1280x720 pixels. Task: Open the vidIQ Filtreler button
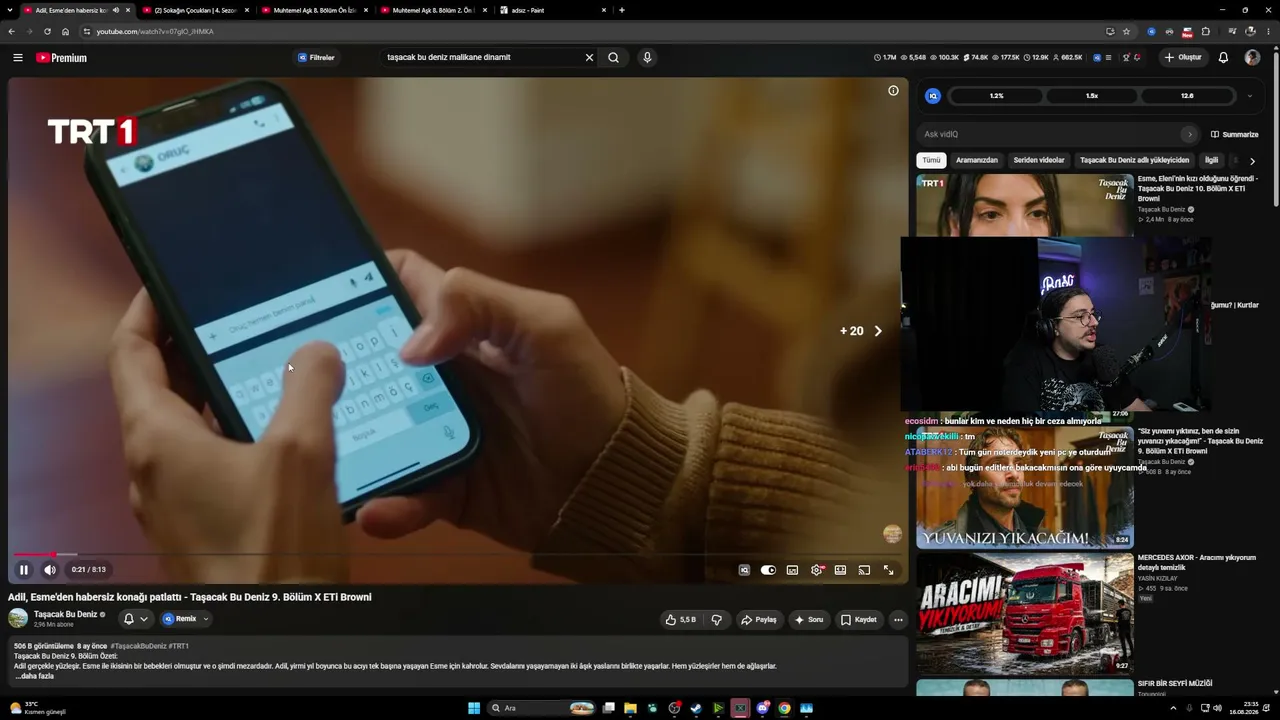pos(316,58)
